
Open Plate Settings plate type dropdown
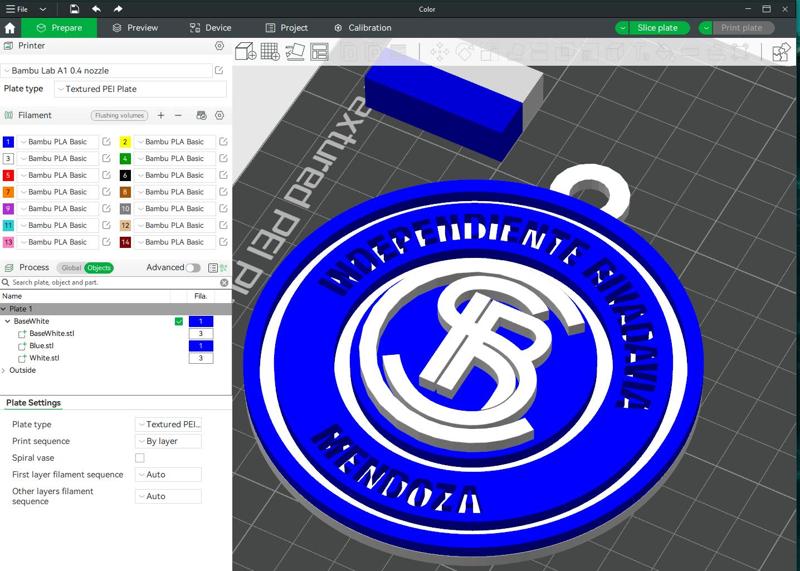[168, 424]
